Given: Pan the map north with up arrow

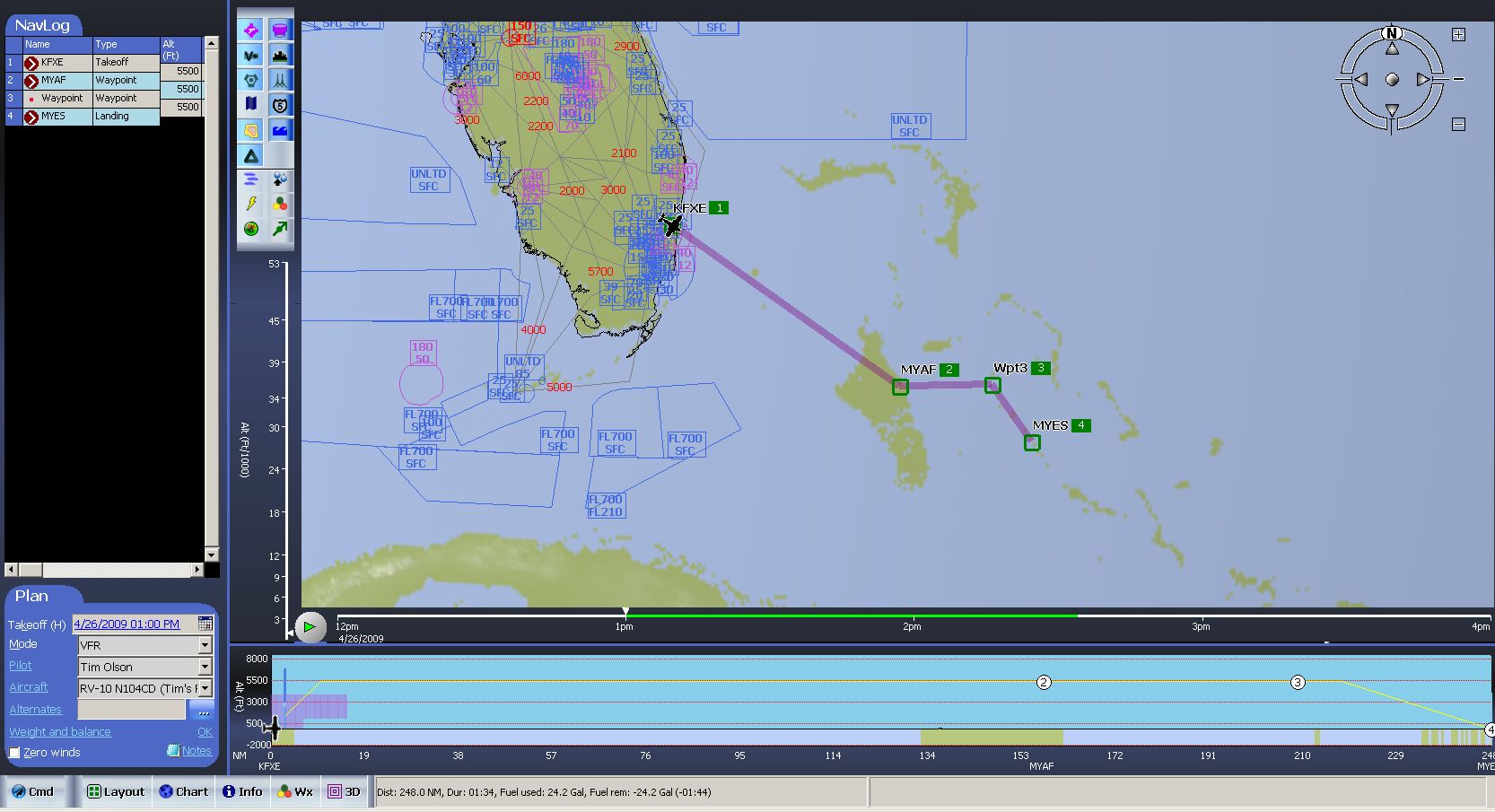Looking at the screenshot, I should click(x=1392, y=48).
